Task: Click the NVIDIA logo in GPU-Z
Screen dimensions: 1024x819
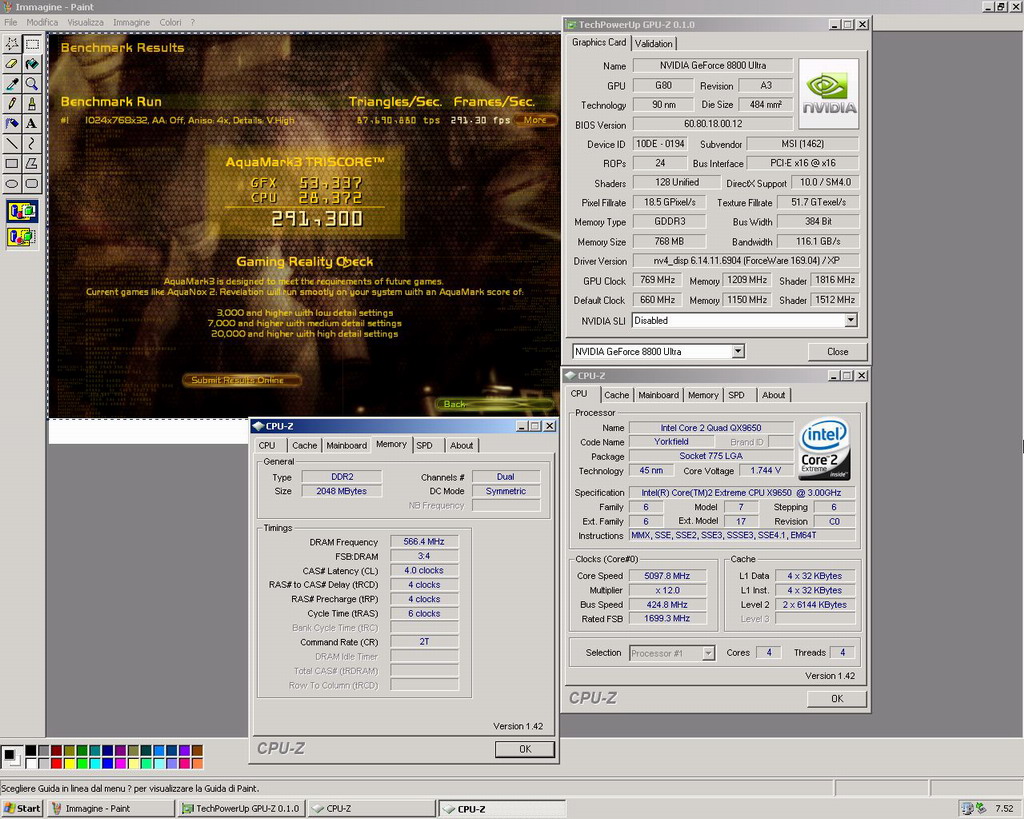Action: [x=829, y=94]
